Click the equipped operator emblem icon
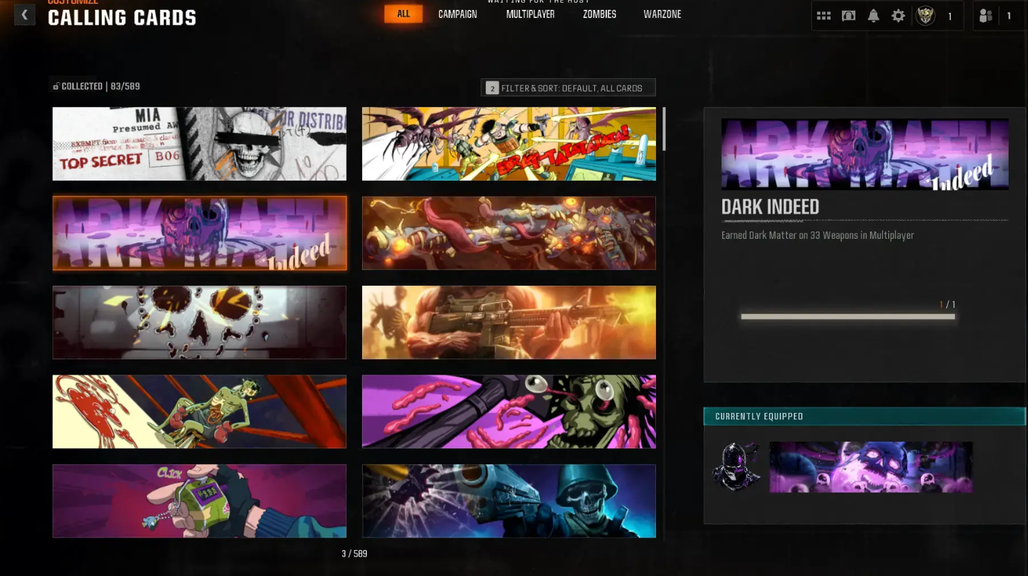Viewport: 1028px width, 576px height. 736,467
